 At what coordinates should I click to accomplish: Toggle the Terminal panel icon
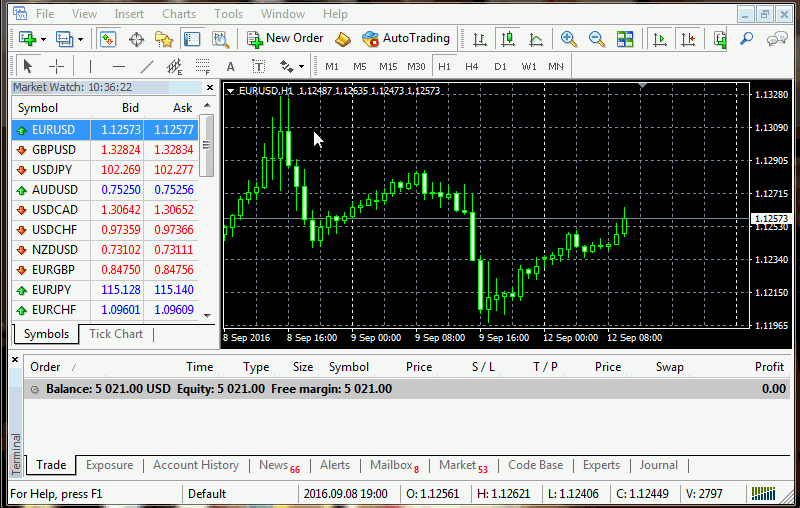(192, 39)
